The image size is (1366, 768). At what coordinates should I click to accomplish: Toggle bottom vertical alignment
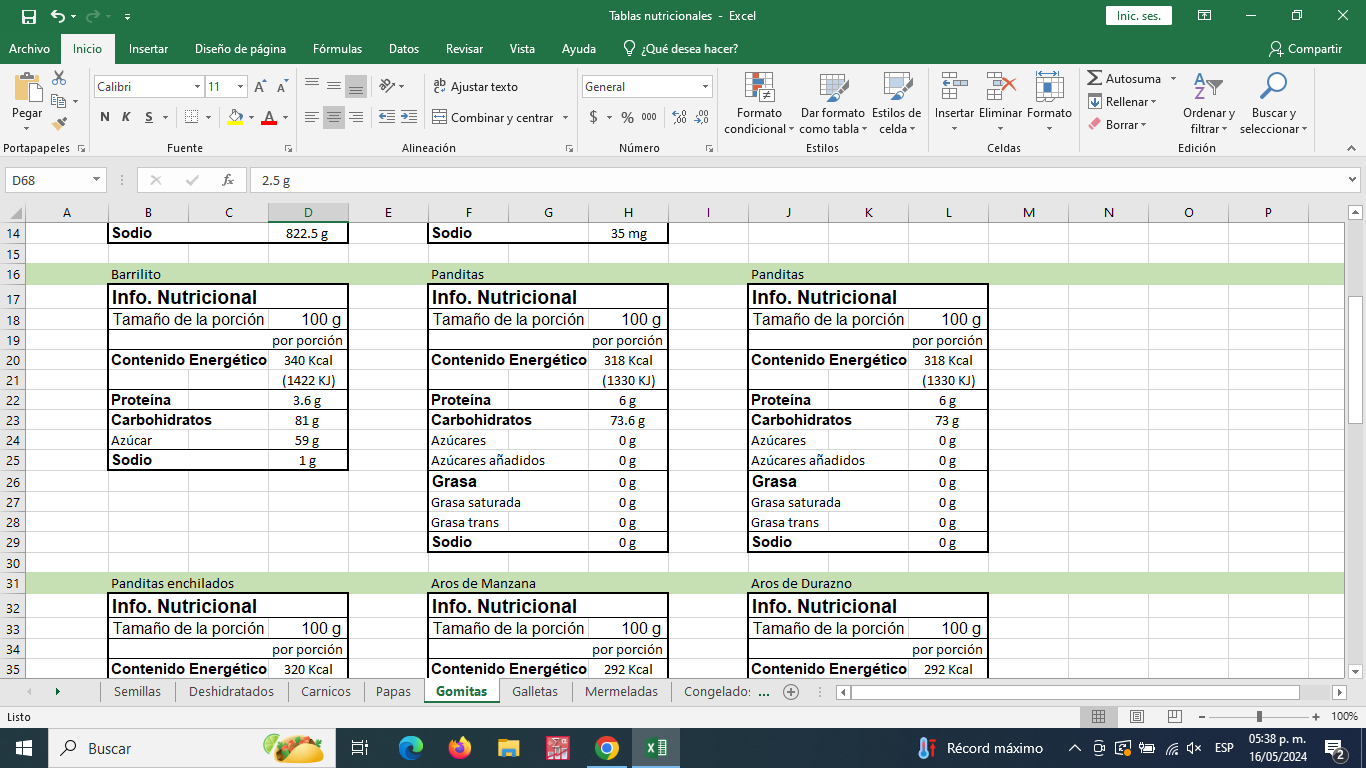pos(356,87)
